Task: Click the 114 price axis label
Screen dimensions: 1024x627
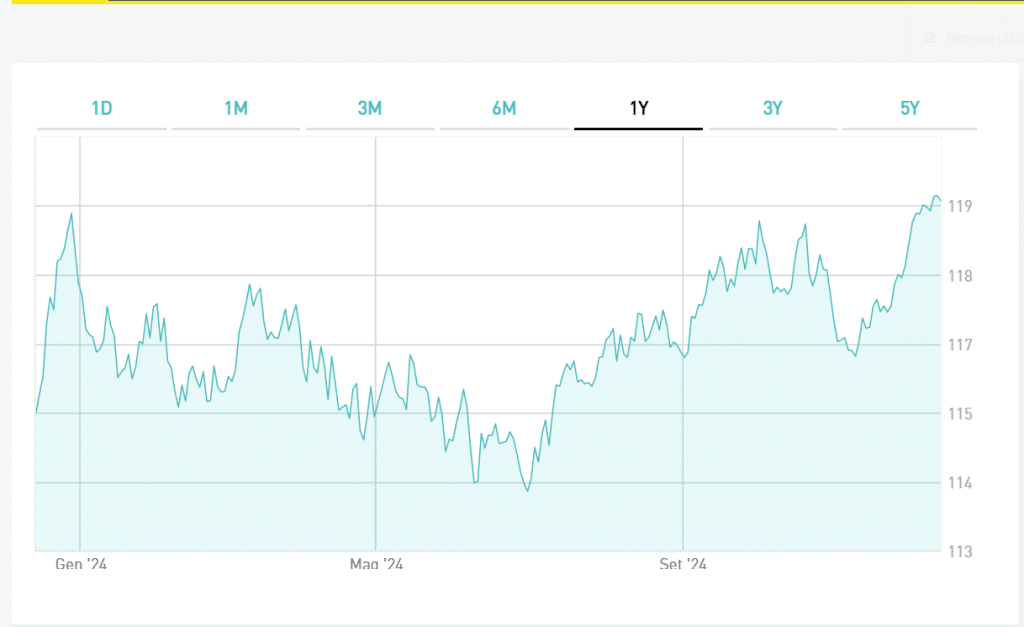Action: [x=961, y=484]
